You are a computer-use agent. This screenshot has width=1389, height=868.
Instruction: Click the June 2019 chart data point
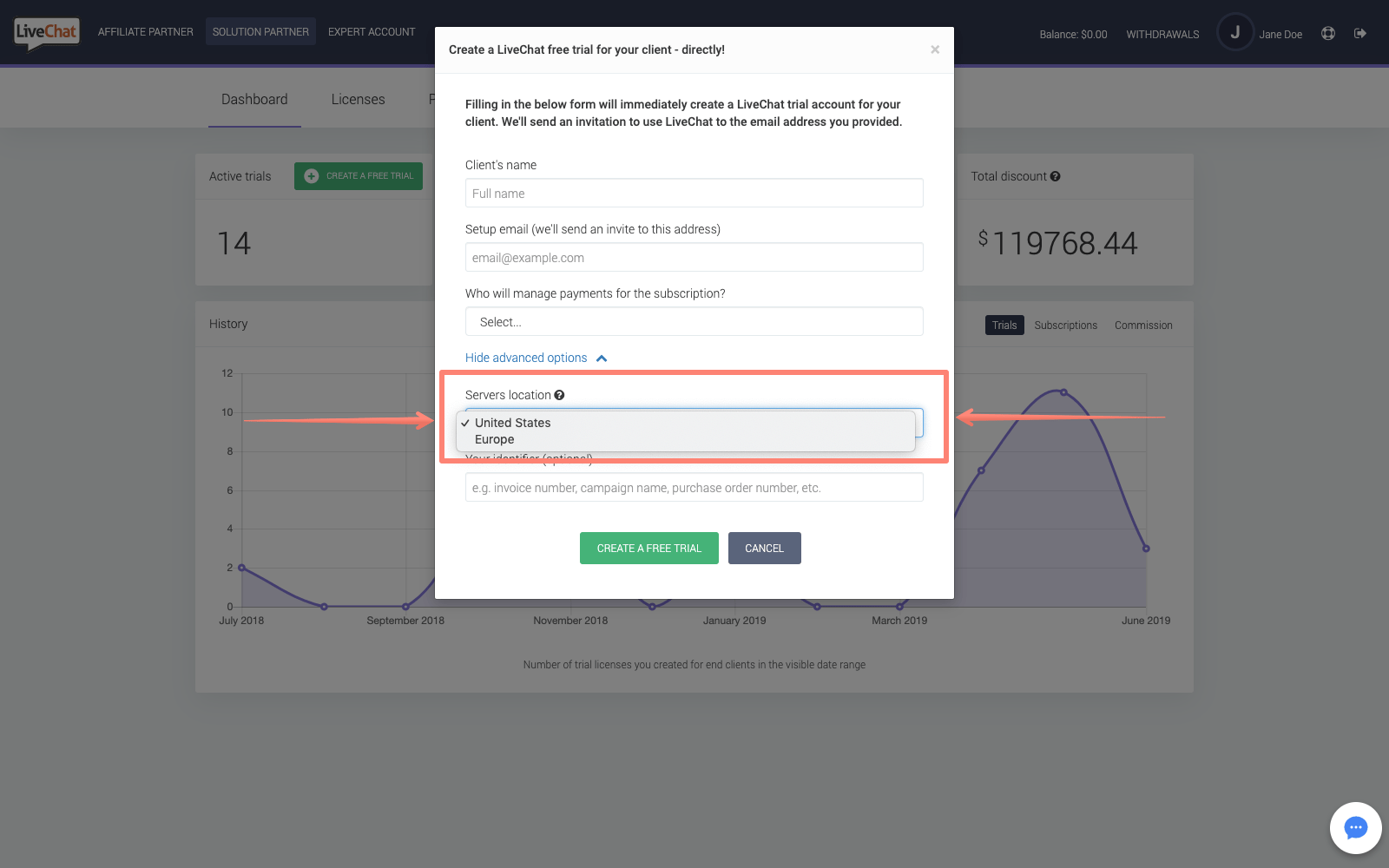tap(1146, 549)
